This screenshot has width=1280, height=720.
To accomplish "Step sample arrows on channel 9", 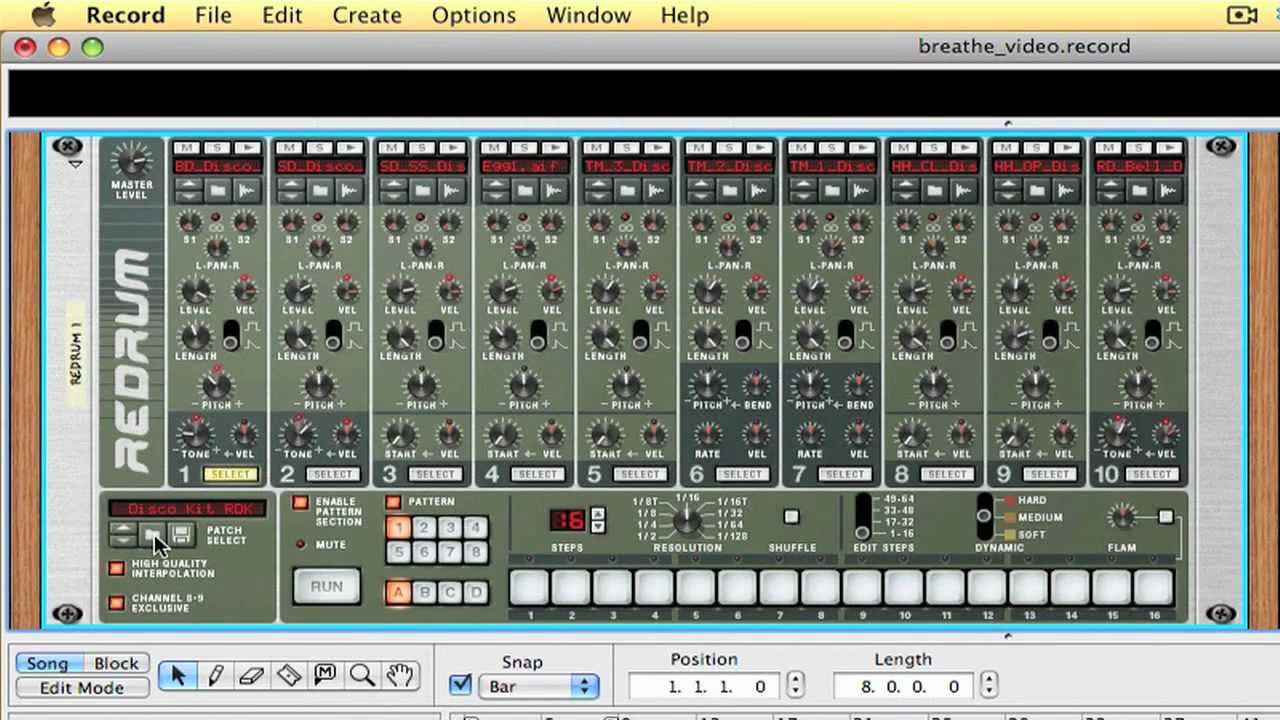I will (1007, 190).
